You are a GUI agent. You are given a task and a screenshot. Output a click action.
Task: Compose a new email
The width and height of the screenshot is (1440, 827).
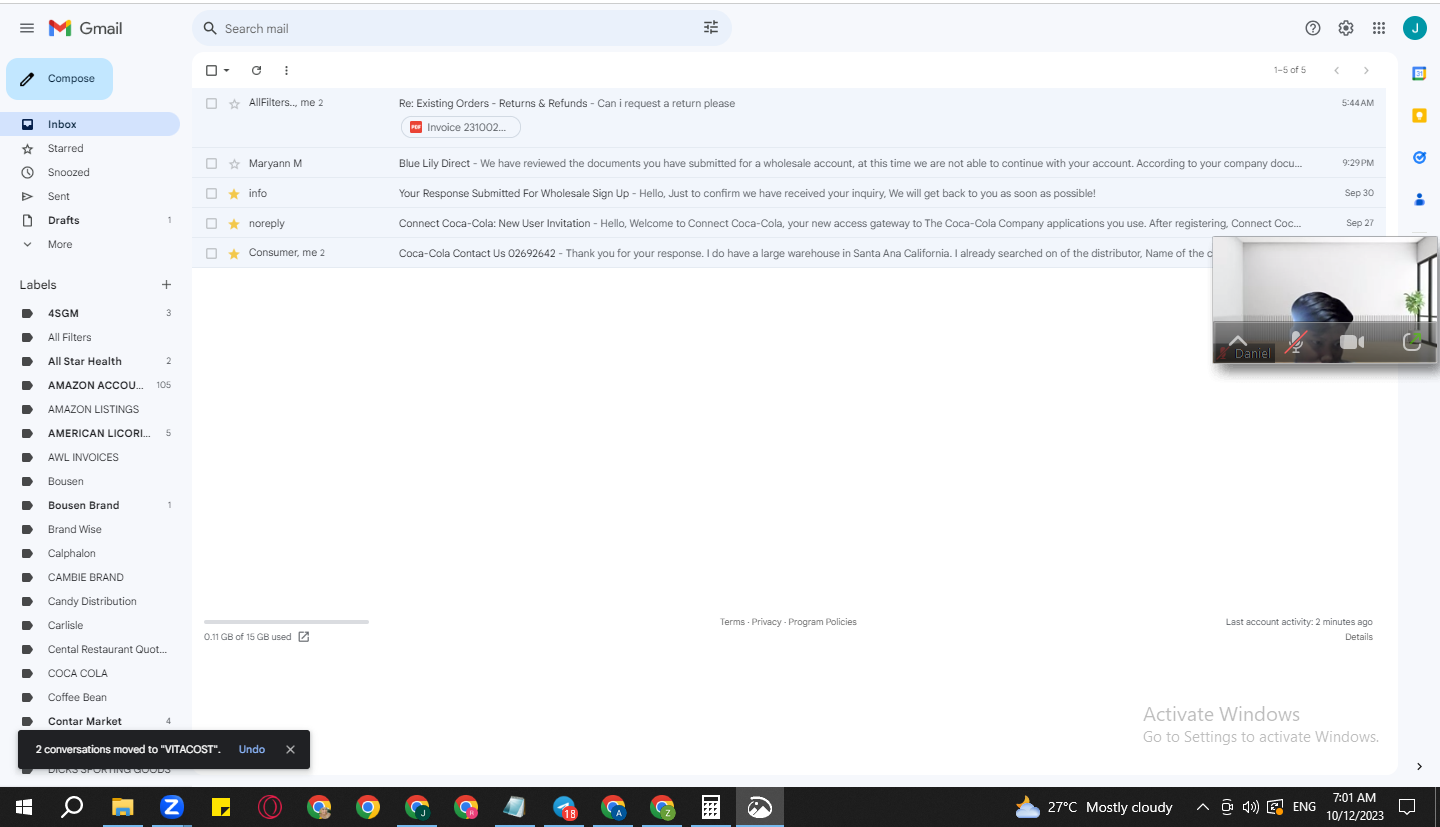59,79
